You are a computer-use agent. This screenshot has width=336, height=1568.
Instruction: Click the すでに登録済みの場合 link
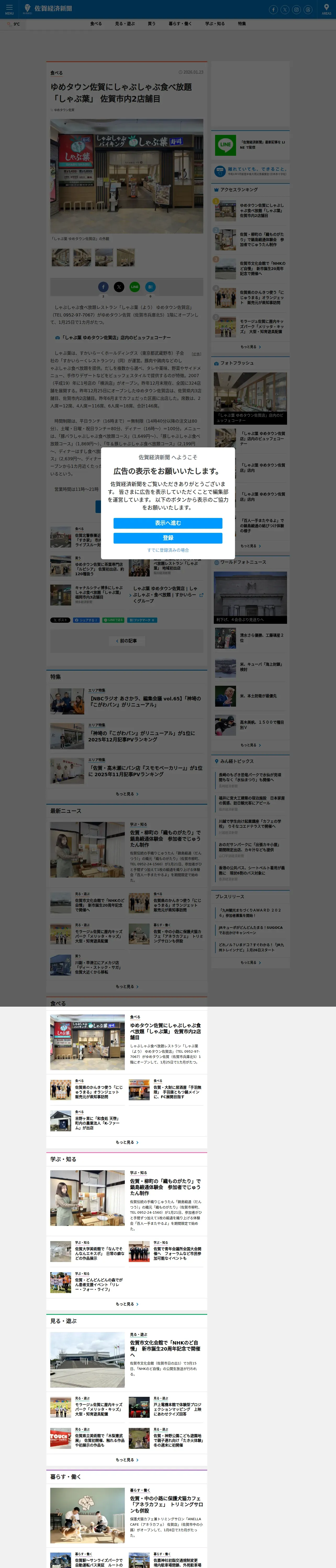tap(168, 550)
